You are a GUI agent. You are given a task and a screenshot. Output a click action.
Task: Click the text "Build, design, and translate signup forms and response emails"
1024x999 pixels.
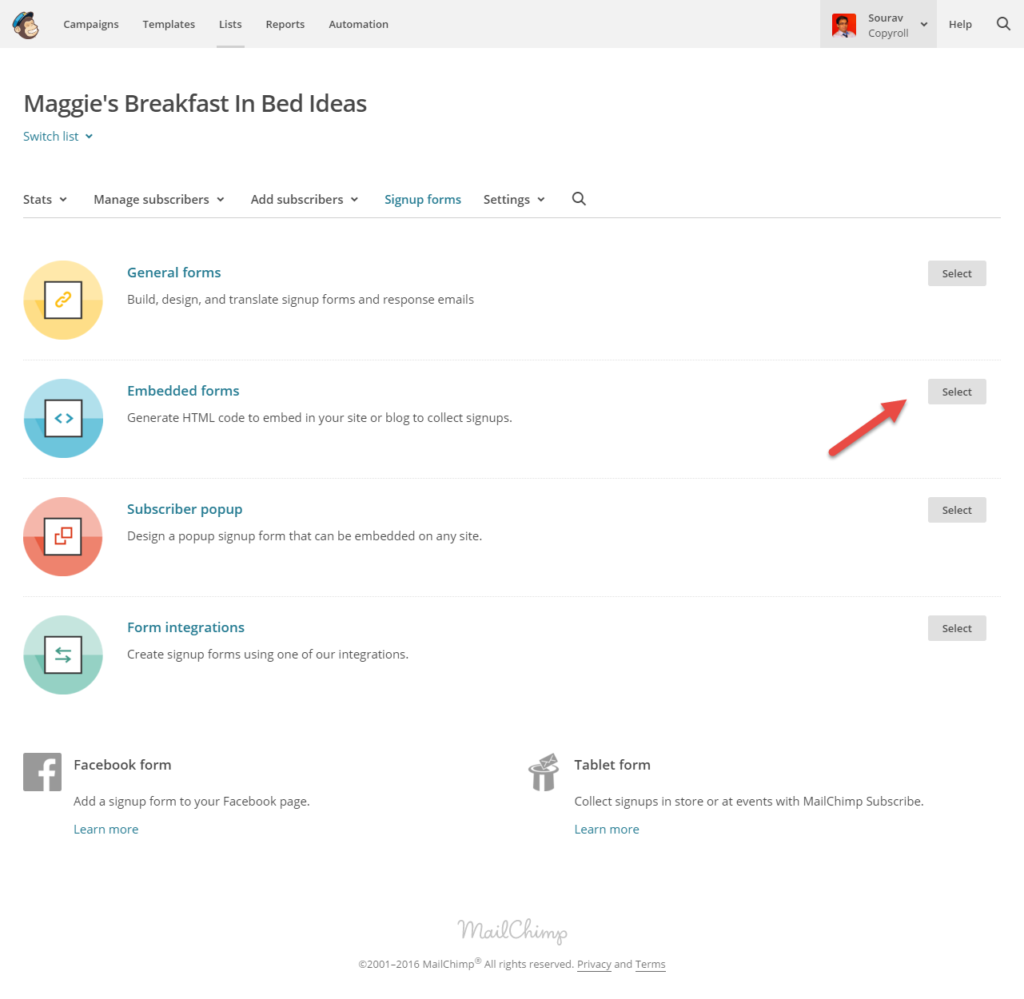coord(300,300)
